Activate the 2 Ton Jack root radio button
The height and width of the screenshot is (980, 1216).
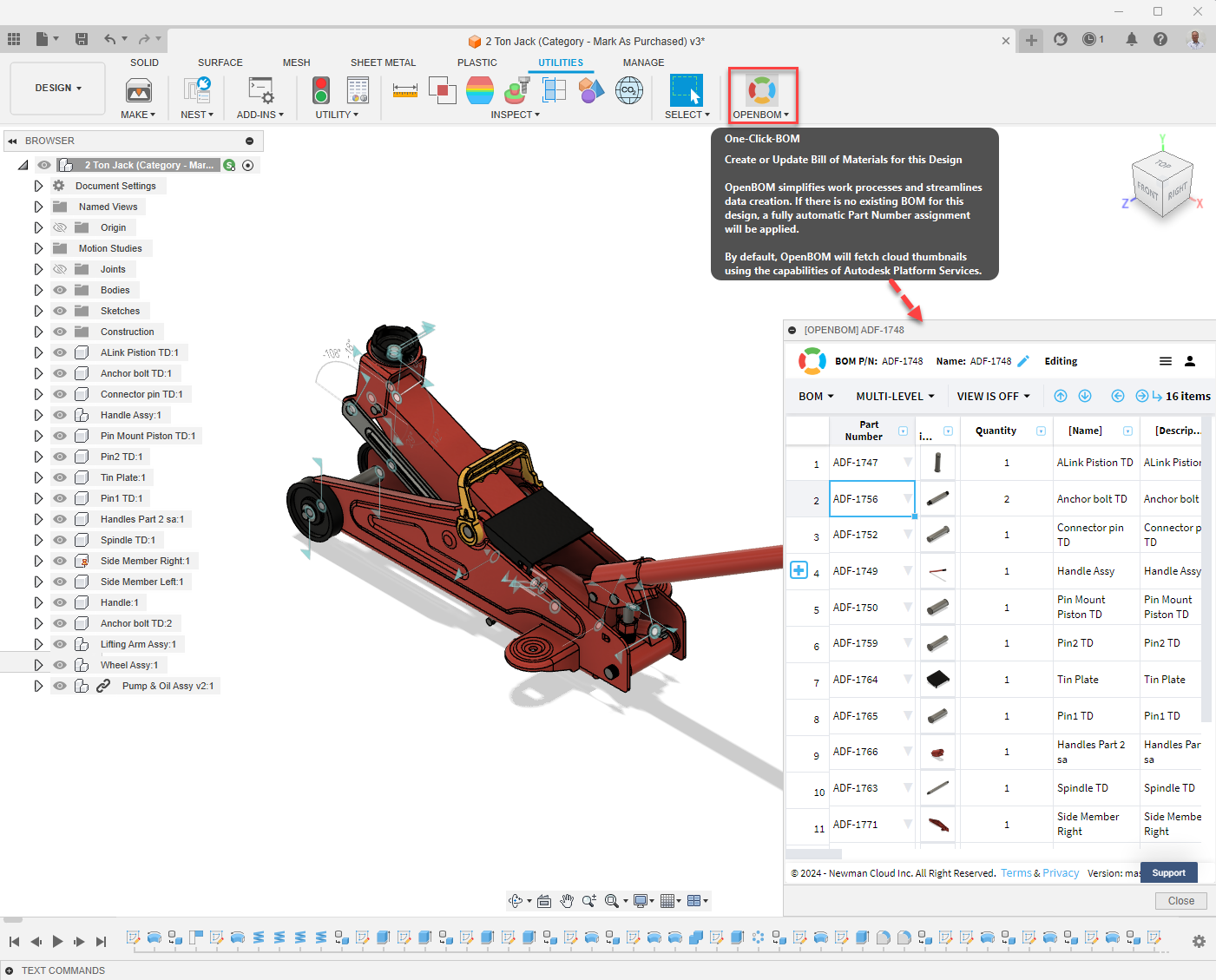pyautogui.click(x=248, y=165)
